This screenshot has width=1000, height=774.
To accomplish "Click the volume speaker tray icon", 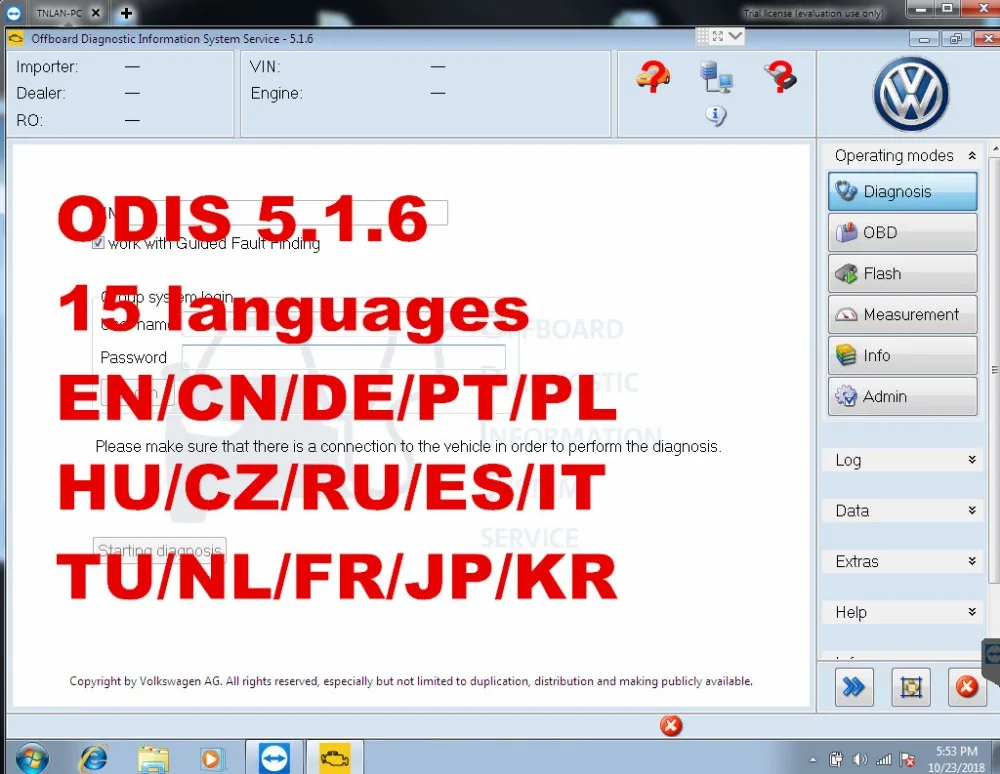I will tap(859, 759).
